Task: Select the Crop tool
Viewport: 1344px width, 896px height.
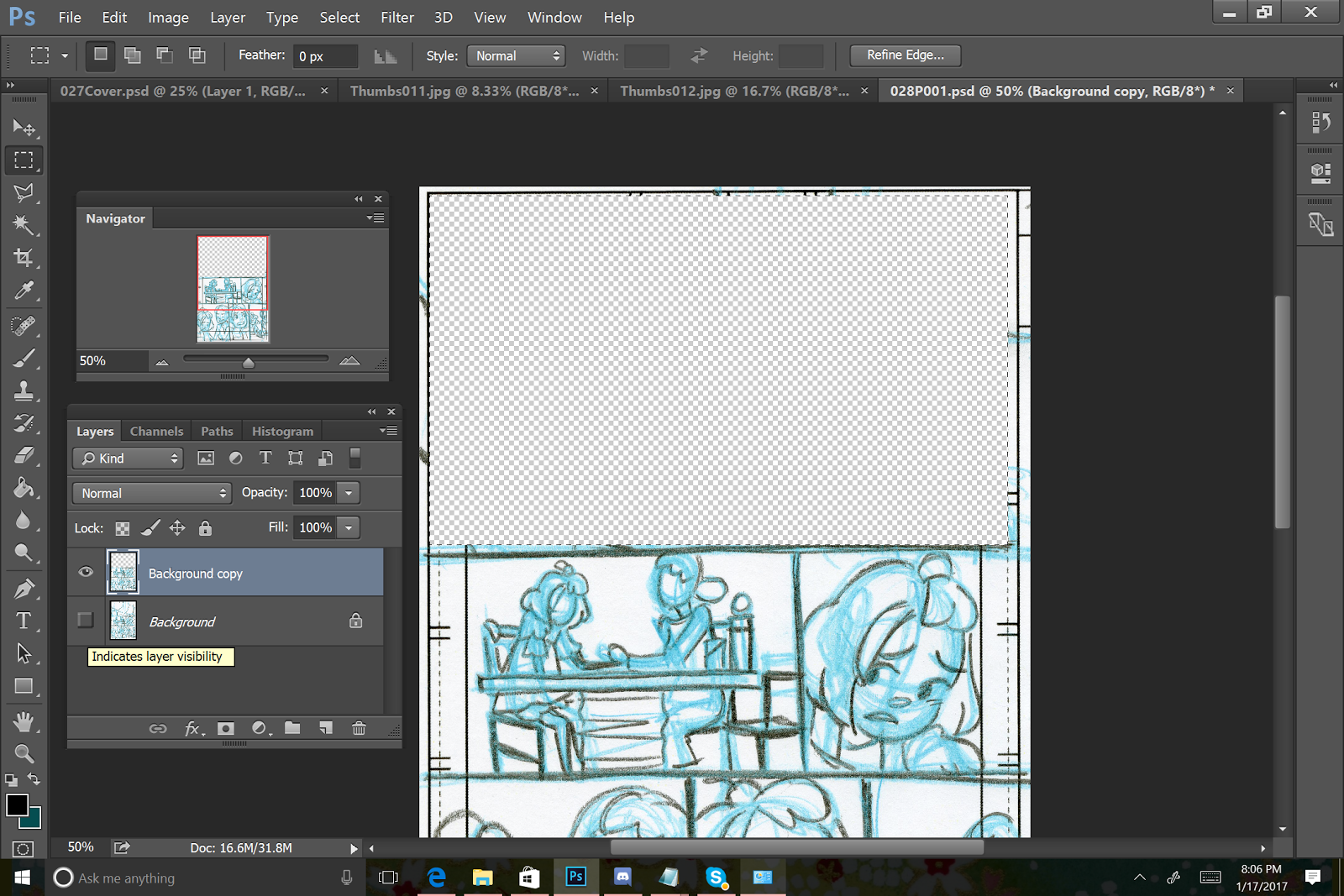Action: (24, 258)
